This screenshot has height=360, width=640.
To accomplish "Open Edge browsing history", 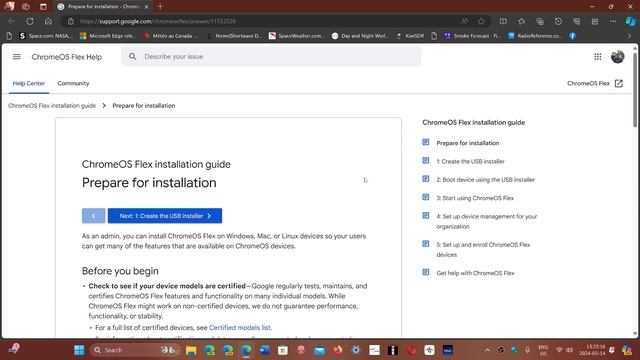I will 558,21.
